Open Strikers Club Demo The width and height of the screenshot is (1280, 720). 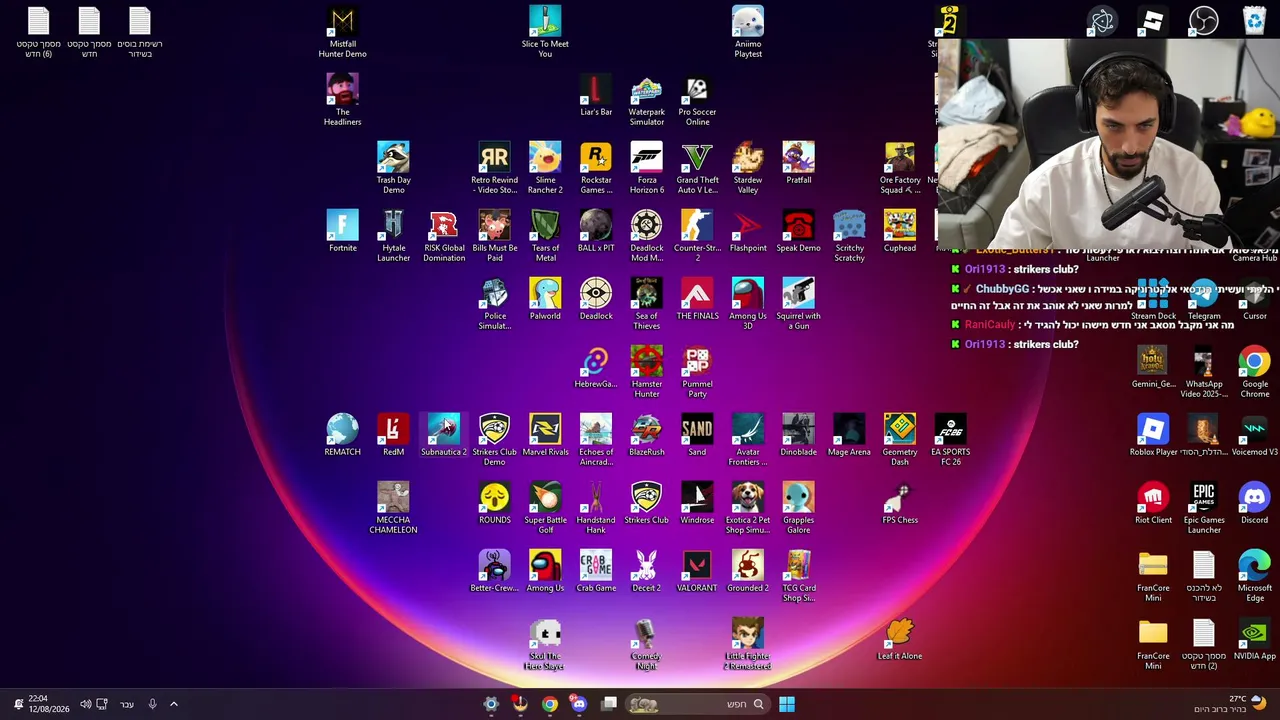click(494, 429)
